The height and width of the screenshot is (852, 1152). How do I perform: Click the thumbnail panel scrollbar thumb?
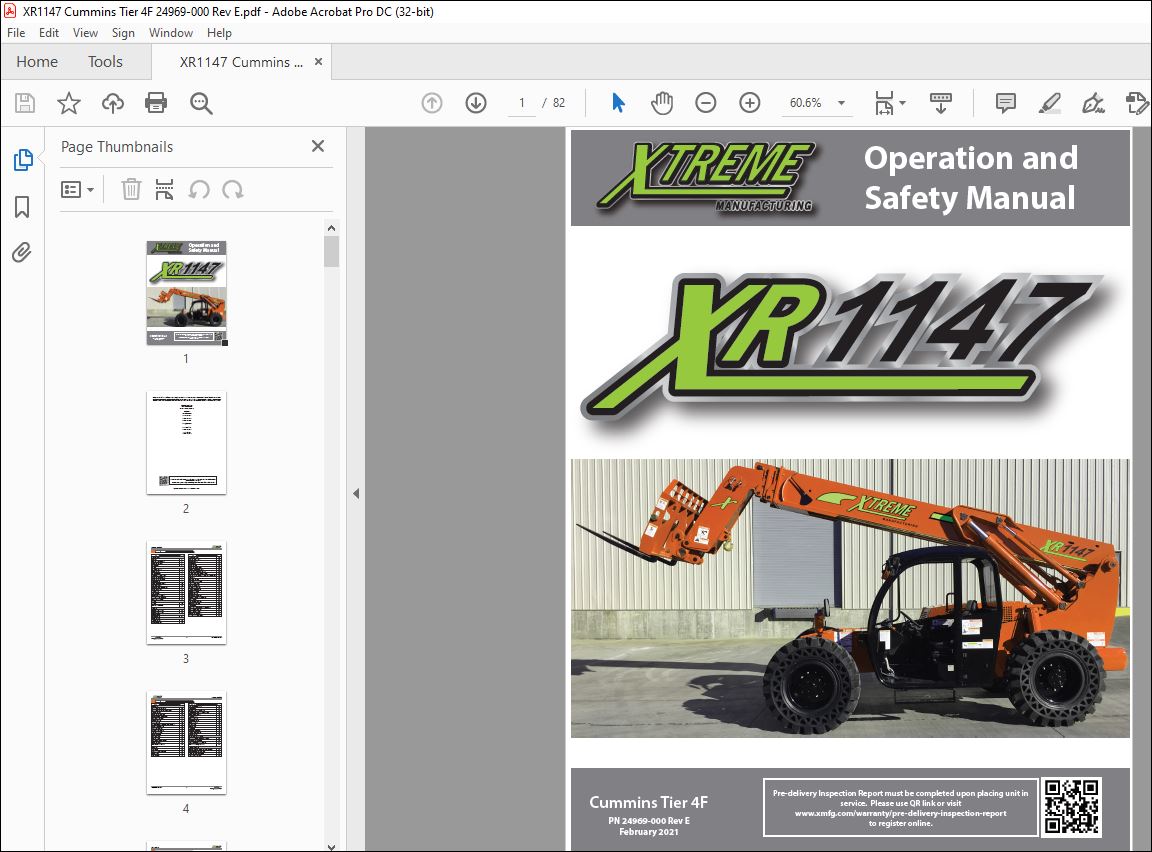coord(331,252)
